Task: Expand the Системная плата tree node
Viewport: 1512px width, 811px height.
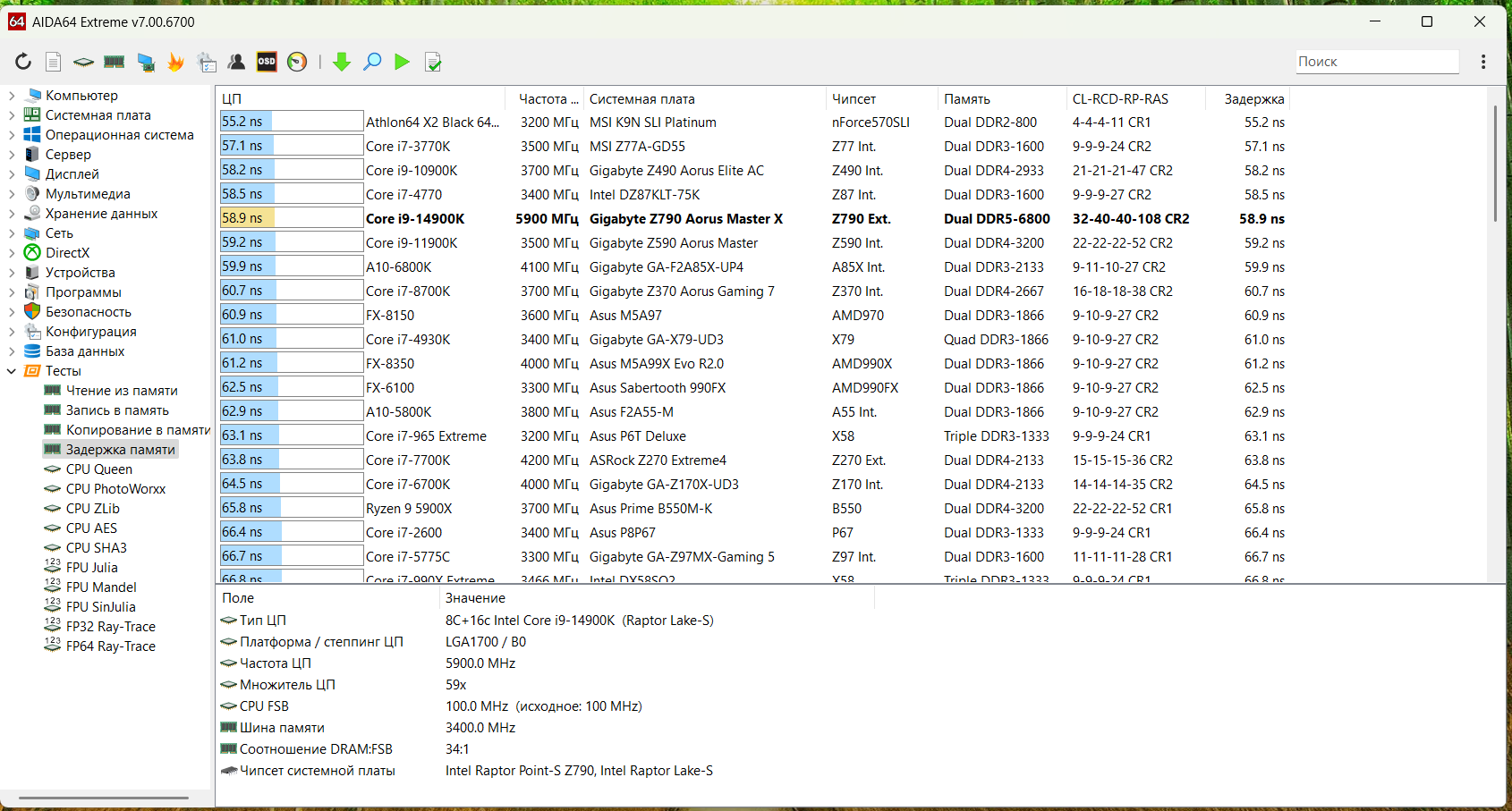Action: (x=12, y=115)
